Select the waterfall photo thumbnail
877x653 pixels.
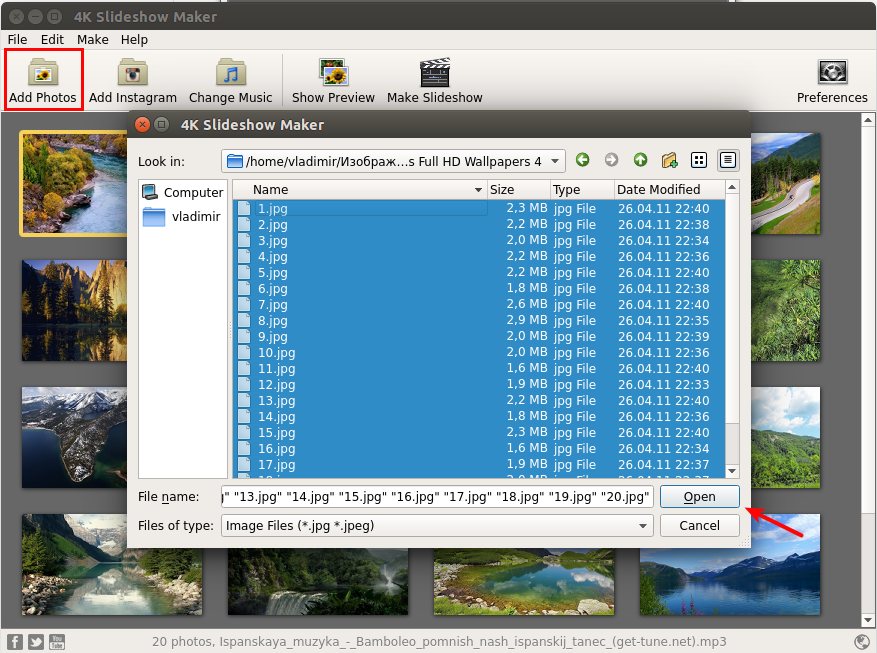click(x=318, y=581)
